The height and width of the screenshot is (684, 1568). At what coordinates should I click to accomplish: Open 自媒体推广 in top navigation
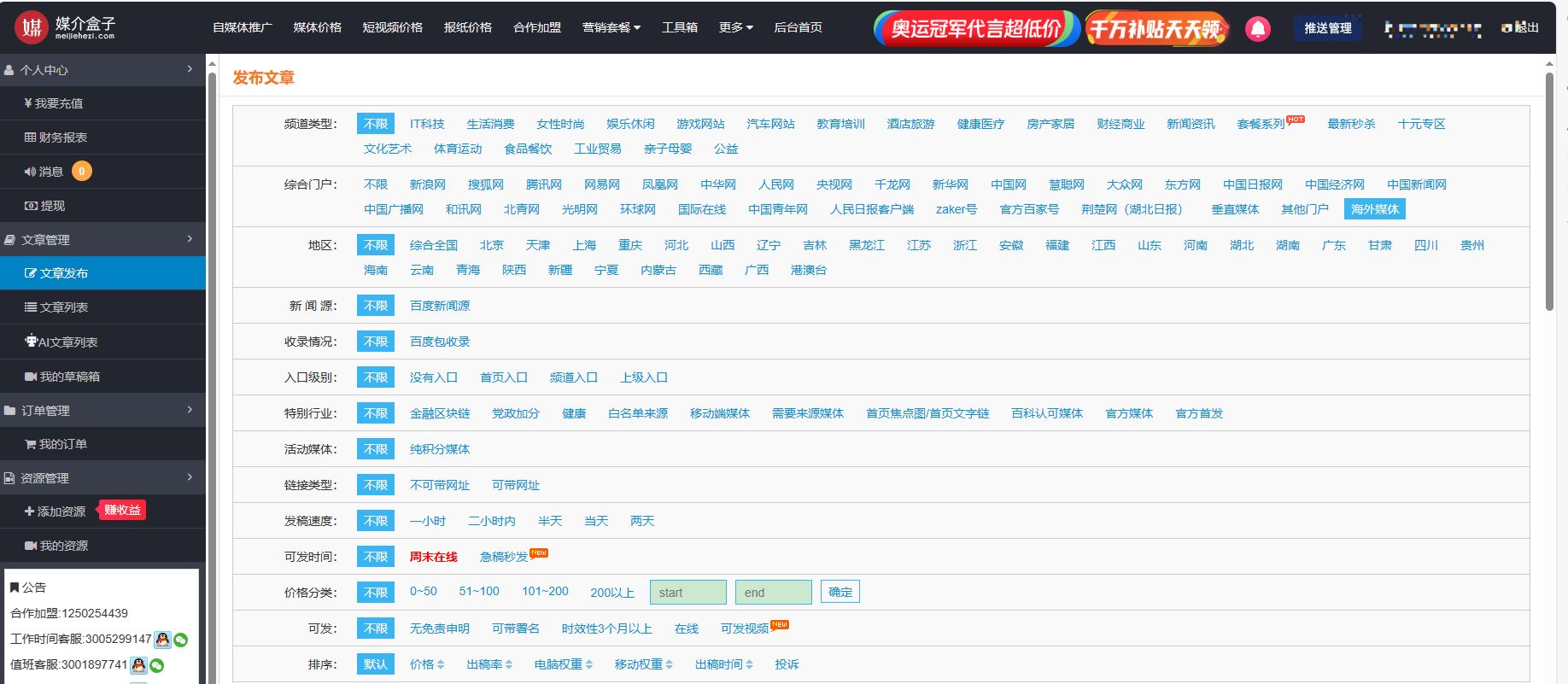click(x=243, y=27)
